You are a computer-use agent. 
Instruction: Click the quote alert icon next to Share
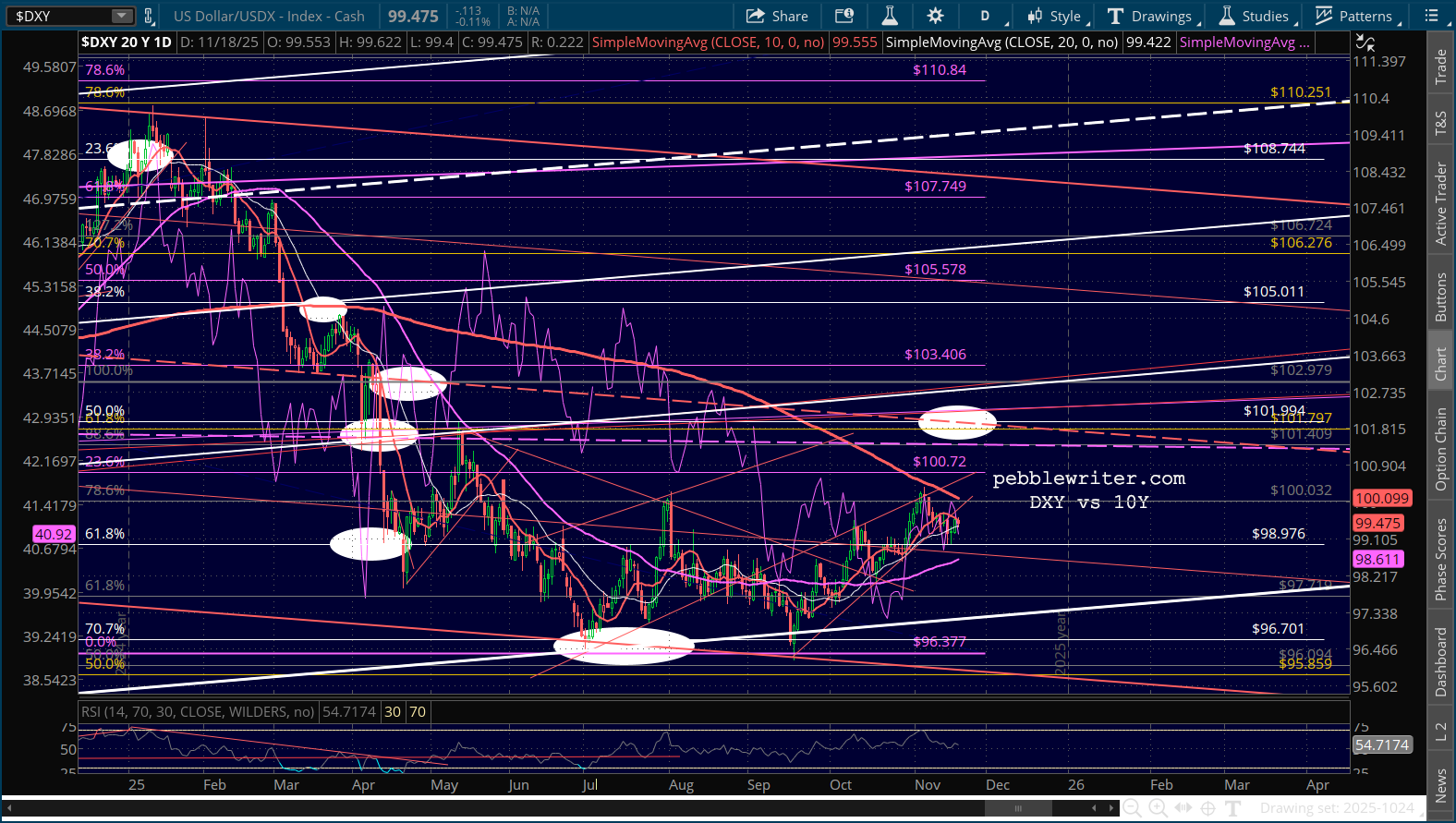click(x=844, y=16)
